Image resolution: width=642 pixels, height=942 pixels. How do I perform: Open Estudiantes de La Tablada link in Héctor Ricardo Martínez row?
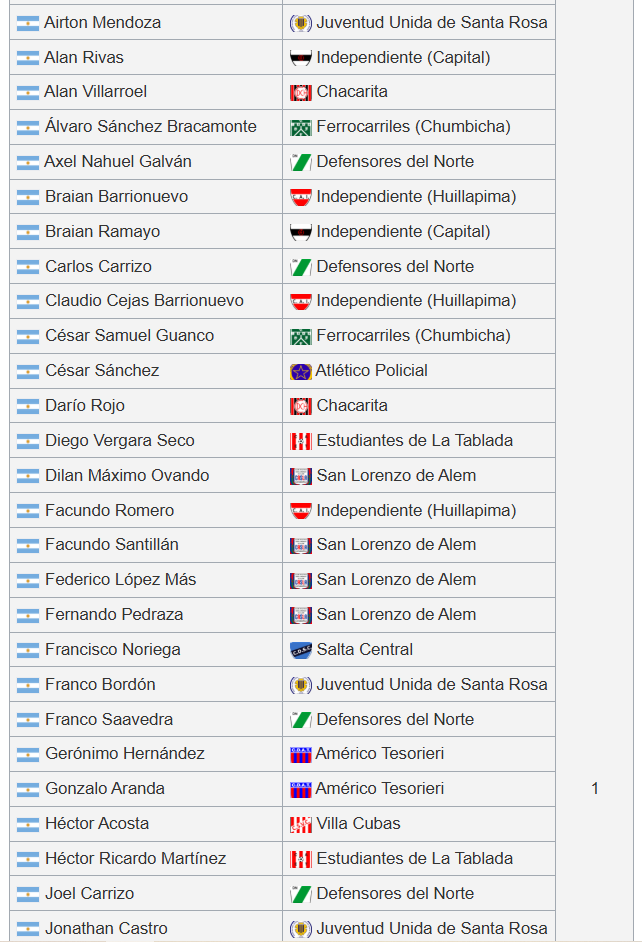[x=414, y=859]
